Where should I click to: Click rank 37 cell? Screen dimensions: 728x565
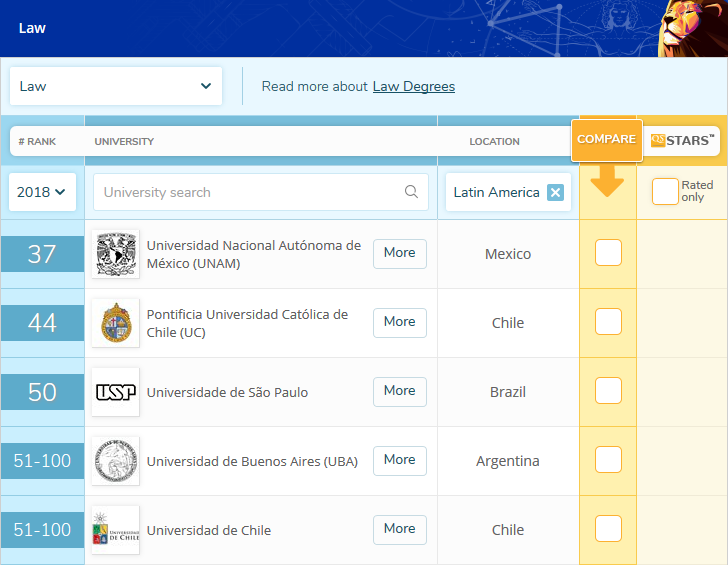[x=42, y=254]
